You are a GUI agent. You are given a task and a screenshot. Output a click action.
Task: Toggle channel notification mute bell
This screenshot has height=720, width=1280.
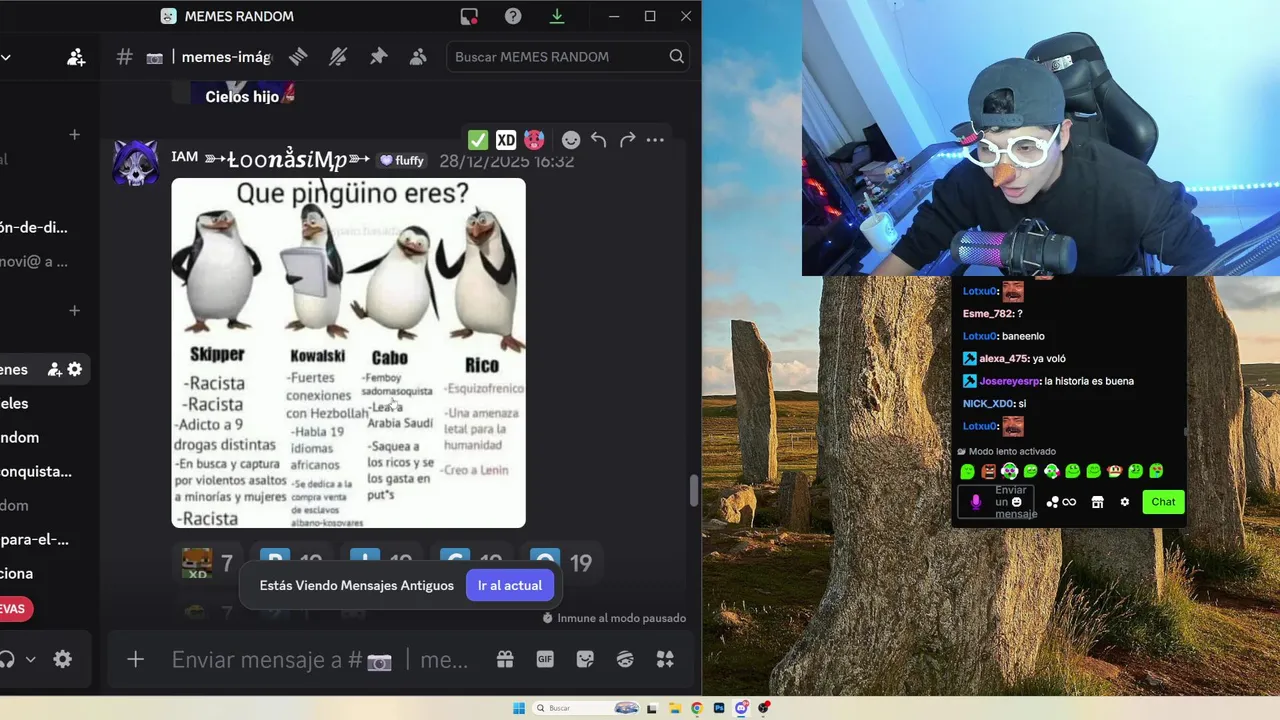(338, 57)
